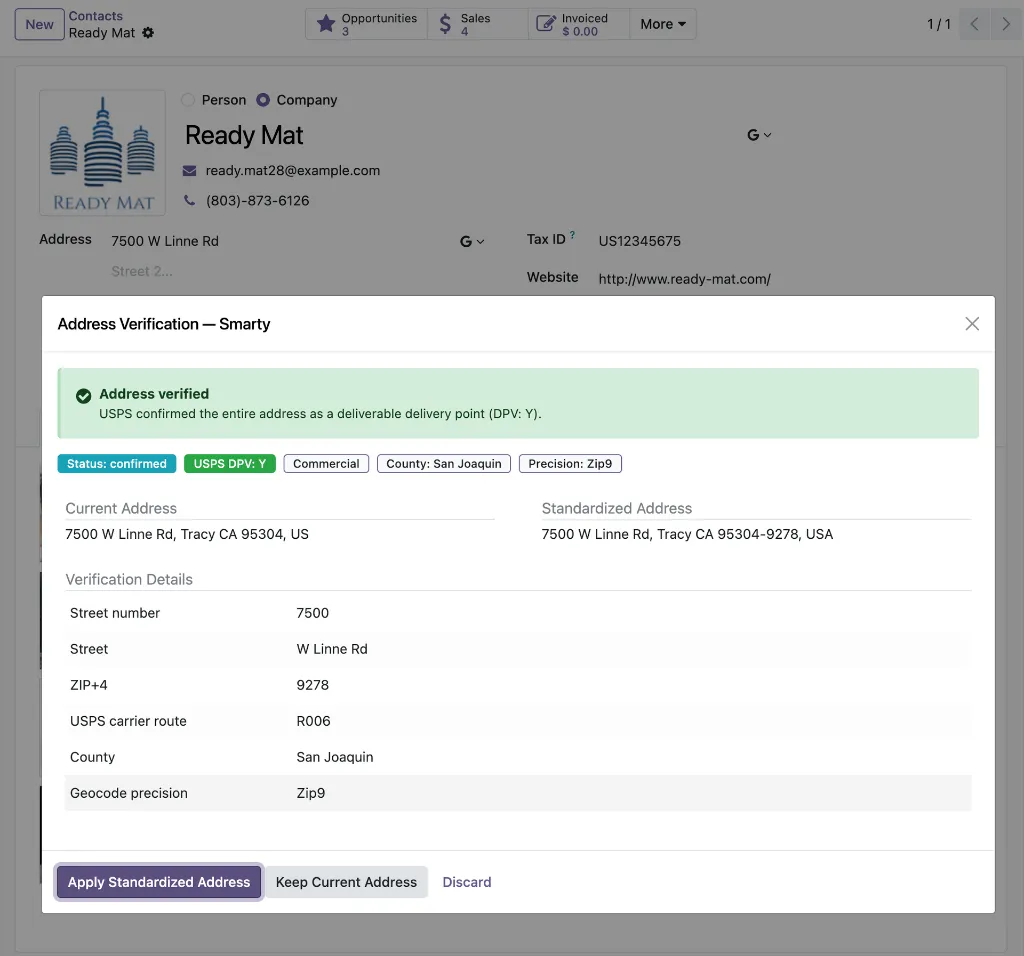This screenshot has width=1024, height=956.
Task: Click the email field ready.mat28@example.com
Action: [293, 170]
